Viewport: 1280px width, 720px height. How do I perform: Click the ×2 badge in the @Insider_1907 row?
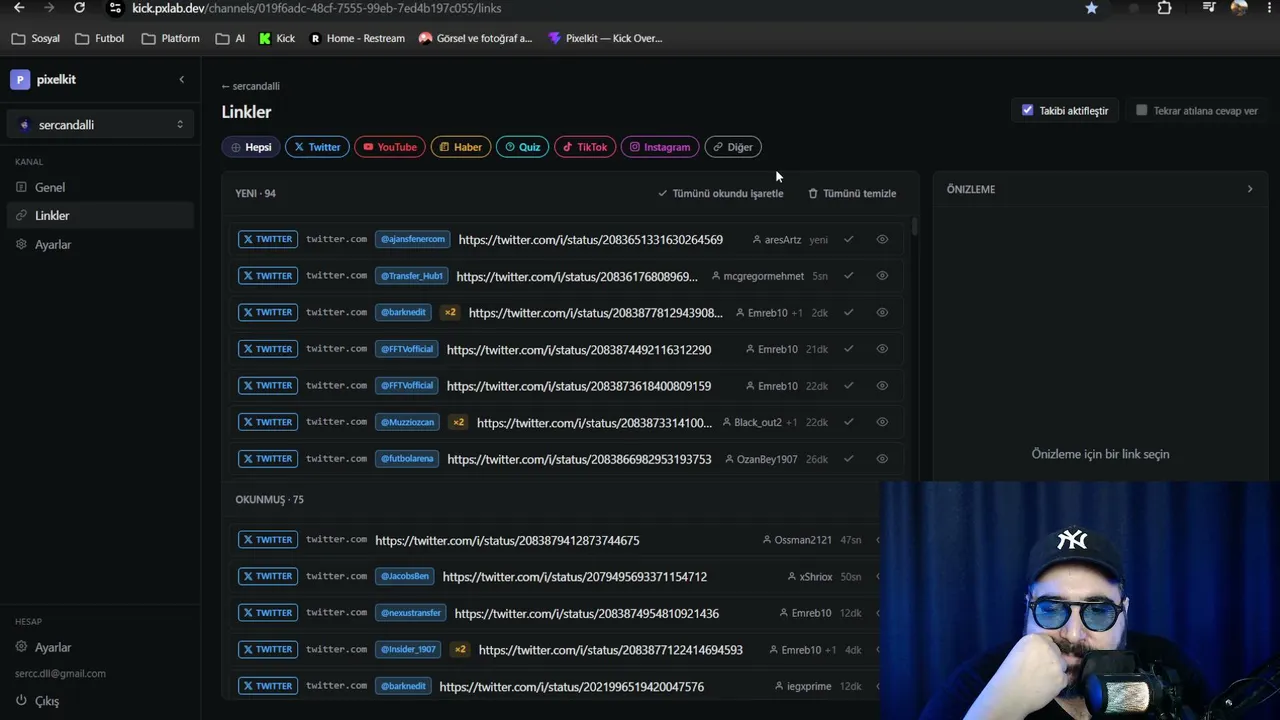(460, 650)
